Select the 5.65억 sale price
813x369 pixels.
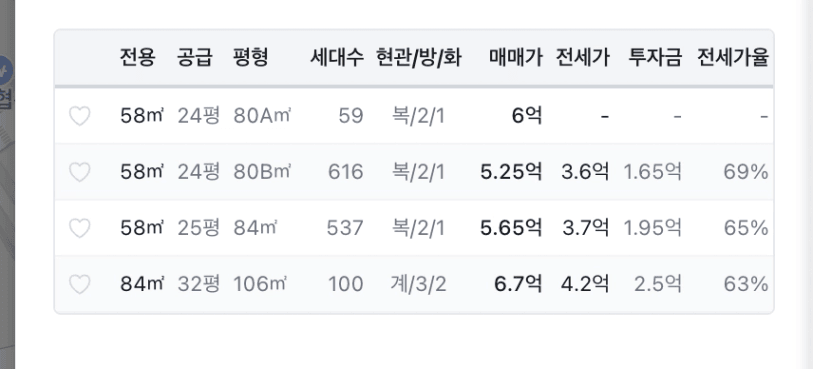pyautogui.click(x=511, y=228)
